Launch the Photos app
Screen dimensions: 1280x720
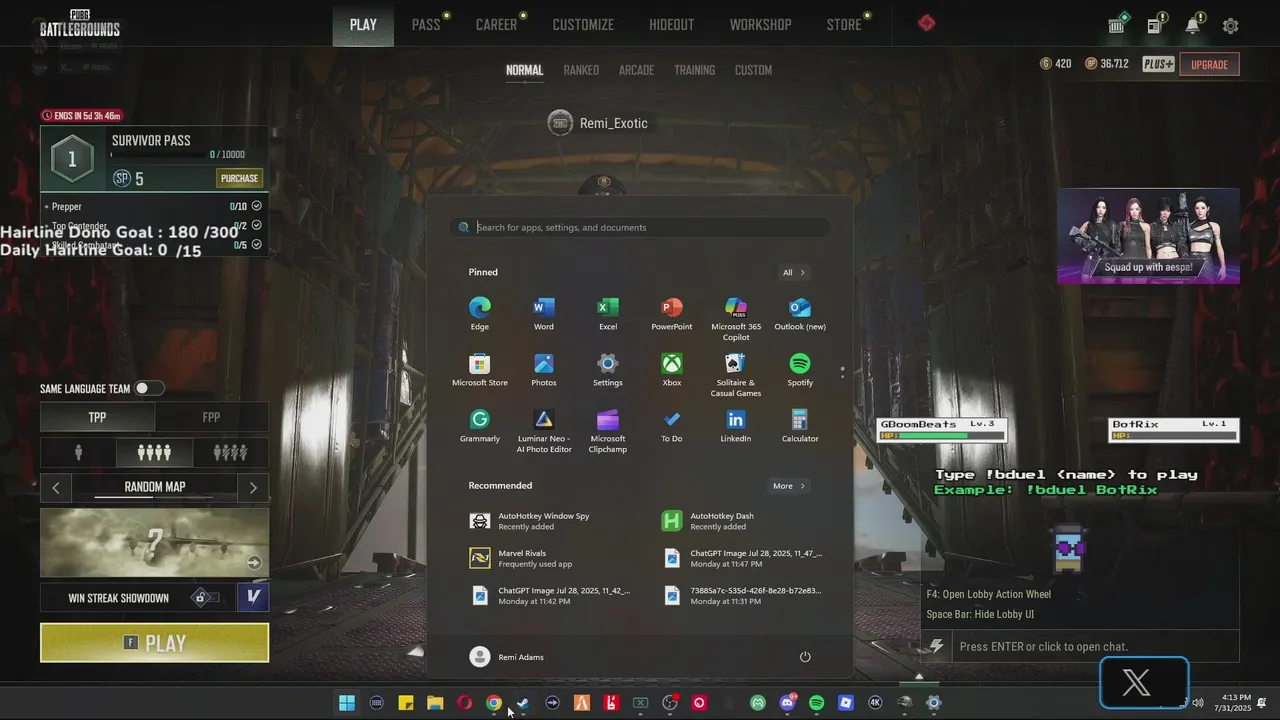544,369
